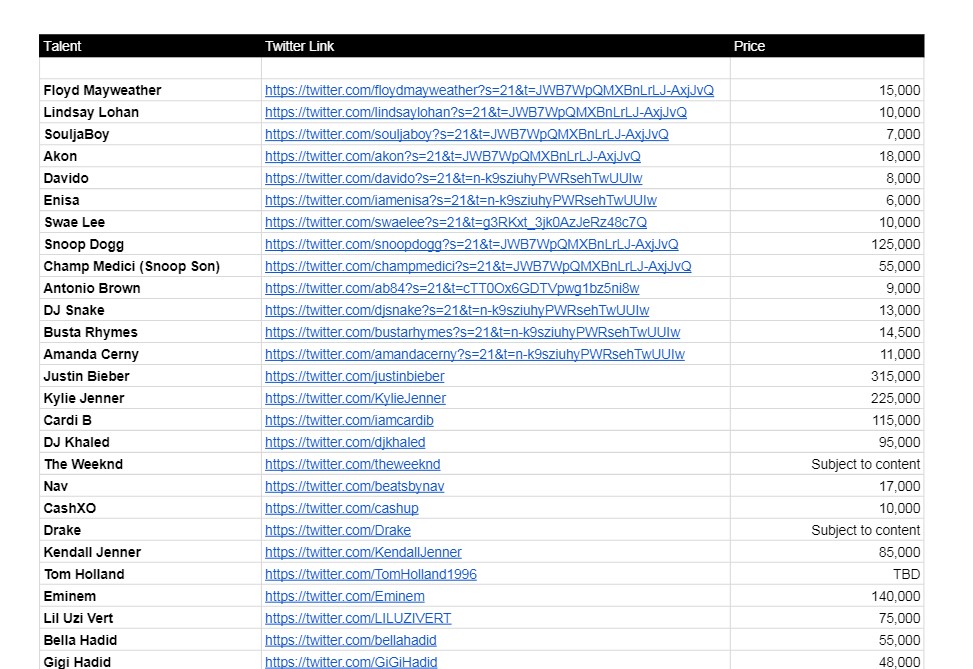Visit the bellahadid Twitter link
The height and width of the screenshot is (669, 973).
click(351, 641)
